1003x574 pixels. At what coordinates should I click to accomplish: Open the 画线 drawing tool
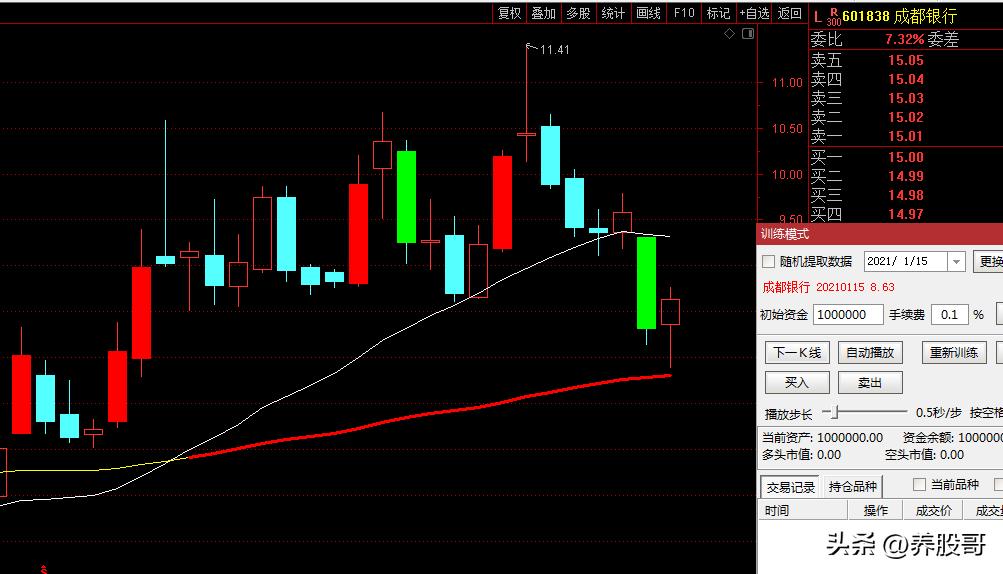click(x=648, y=13)
